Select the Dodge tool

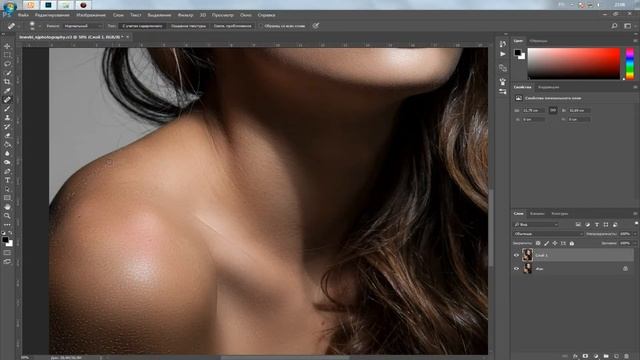click(x=7, y=162)
